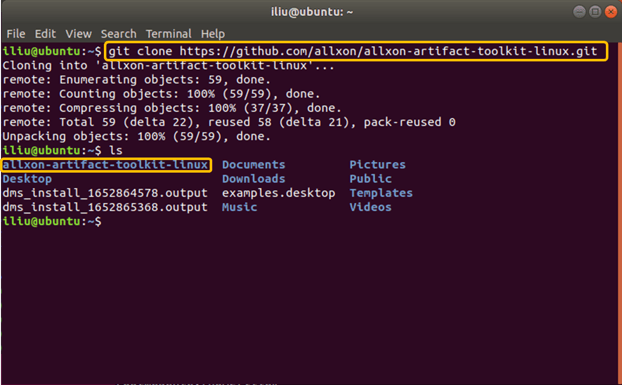
Task: Click the allxon-artifact-toolkit-linux folder name
Action: pos(105,165)
